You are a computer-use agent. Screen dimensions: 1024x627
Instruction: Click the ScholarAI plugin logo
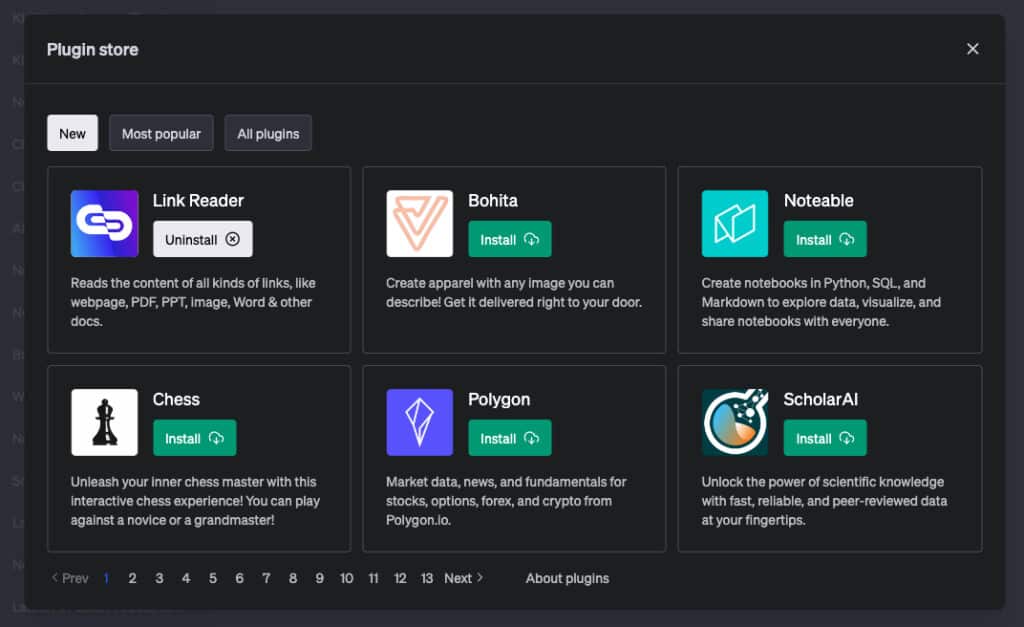point(735,422)
